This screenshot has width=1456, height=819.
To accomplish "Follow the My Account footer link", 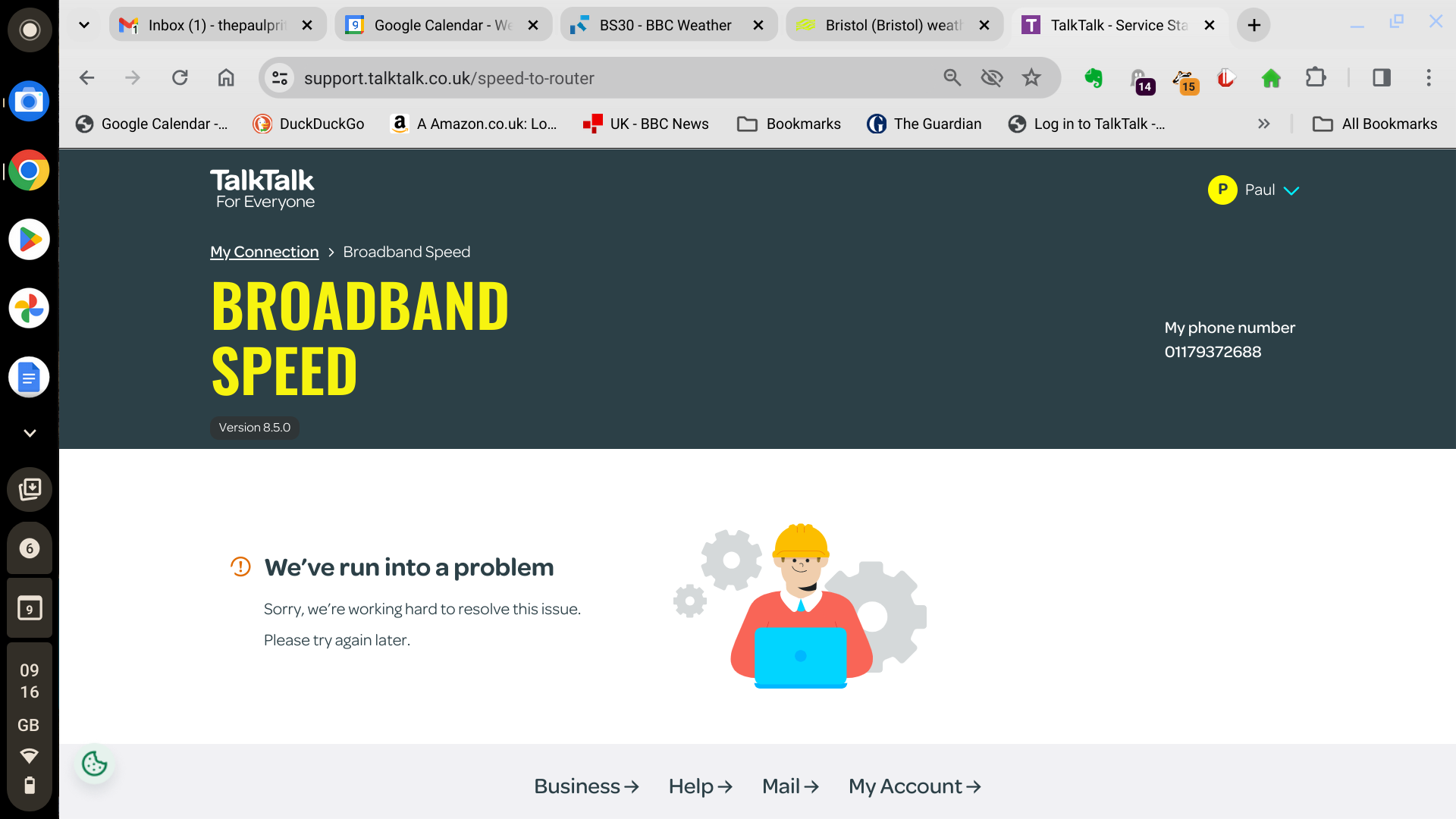I will click(x=914, y=786).
